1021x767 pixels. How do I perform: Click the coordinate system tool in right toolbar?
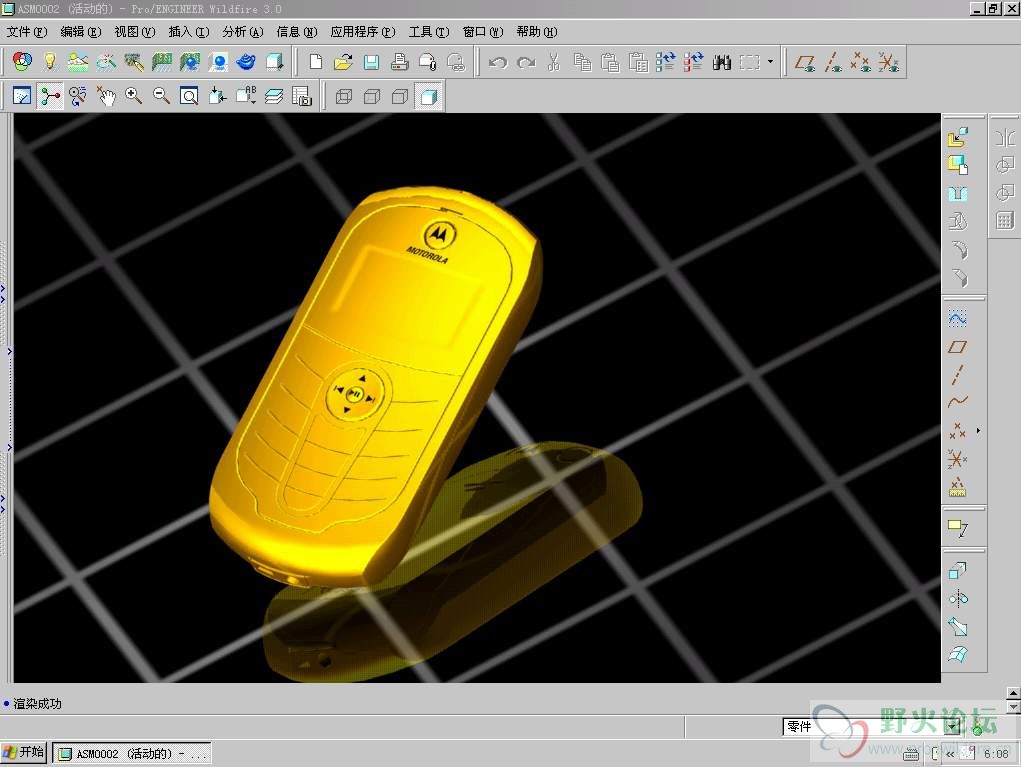click(x=958, y=459)
